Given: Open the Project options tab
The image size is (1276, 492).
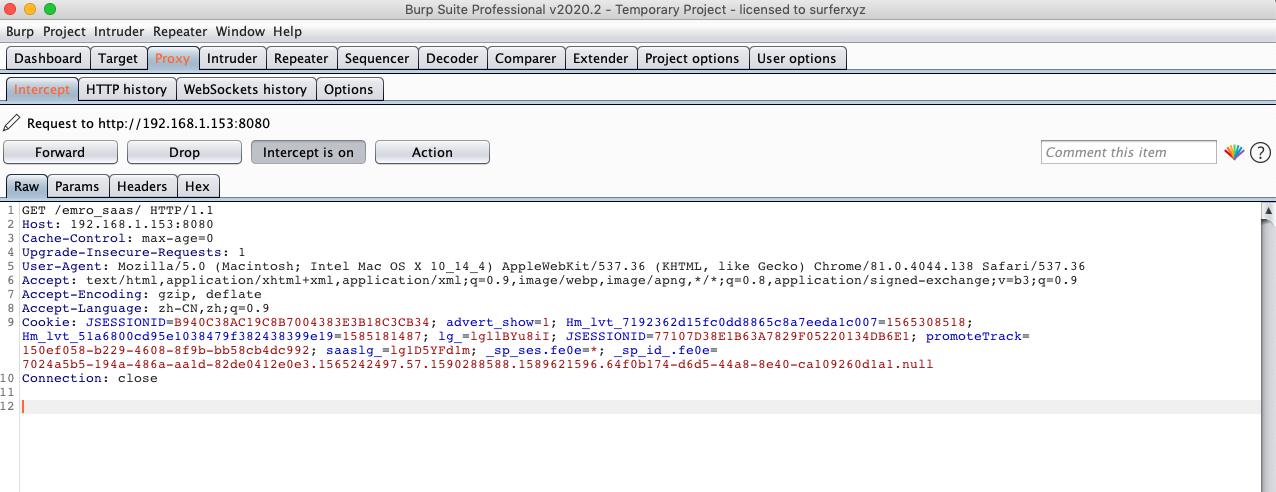Looking at the screenshot, I should (x=692, y=58).
